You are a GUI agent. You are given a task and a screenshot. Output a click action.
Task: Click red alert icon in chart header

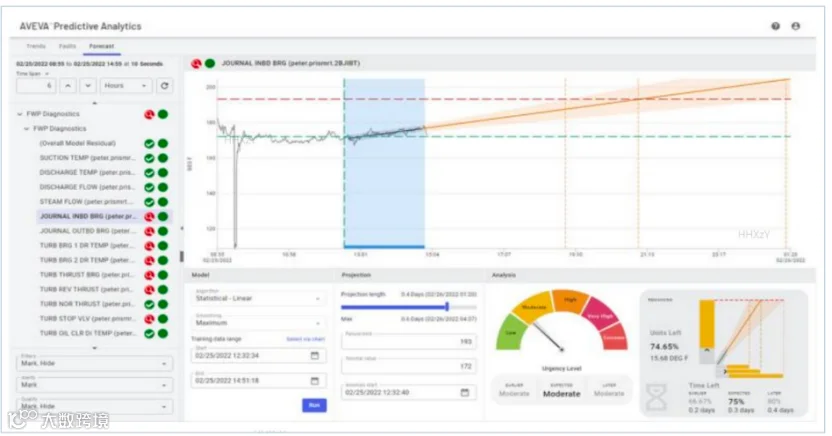[196, 64]
